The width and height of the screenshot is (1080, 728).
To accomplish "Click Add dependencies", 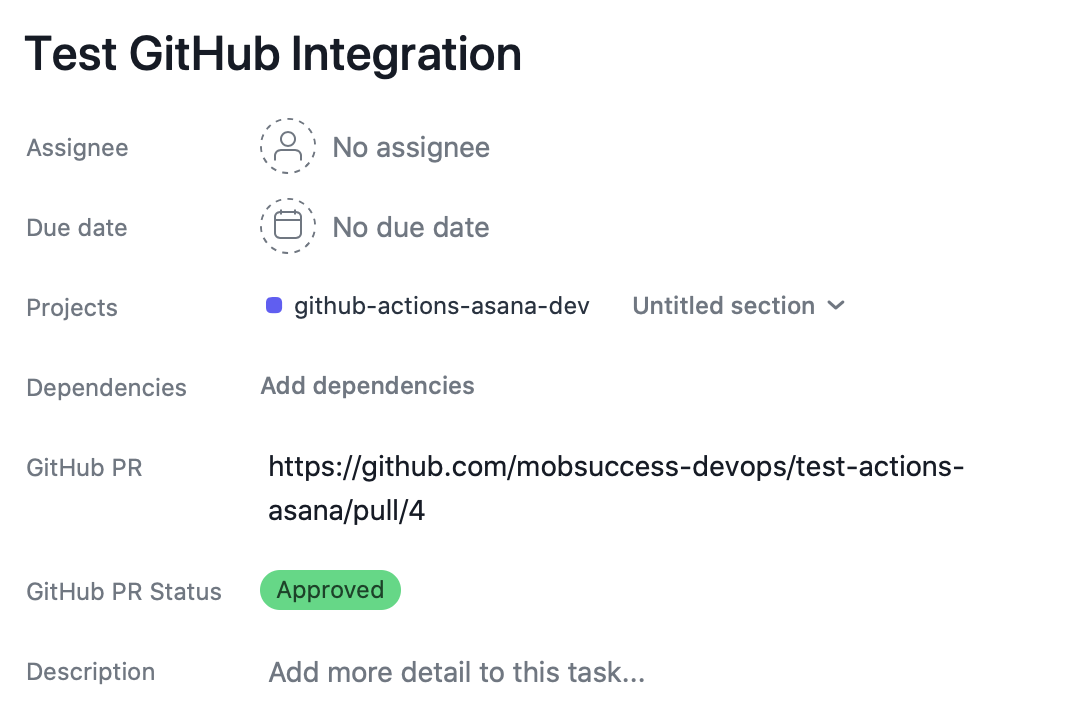I will [x=367, y=386].
